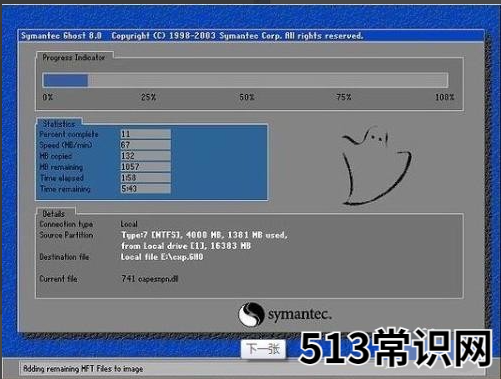Viewport: 501px width, 379px height.
Task: Select the MB remaining value field
Action: [146, 167]
